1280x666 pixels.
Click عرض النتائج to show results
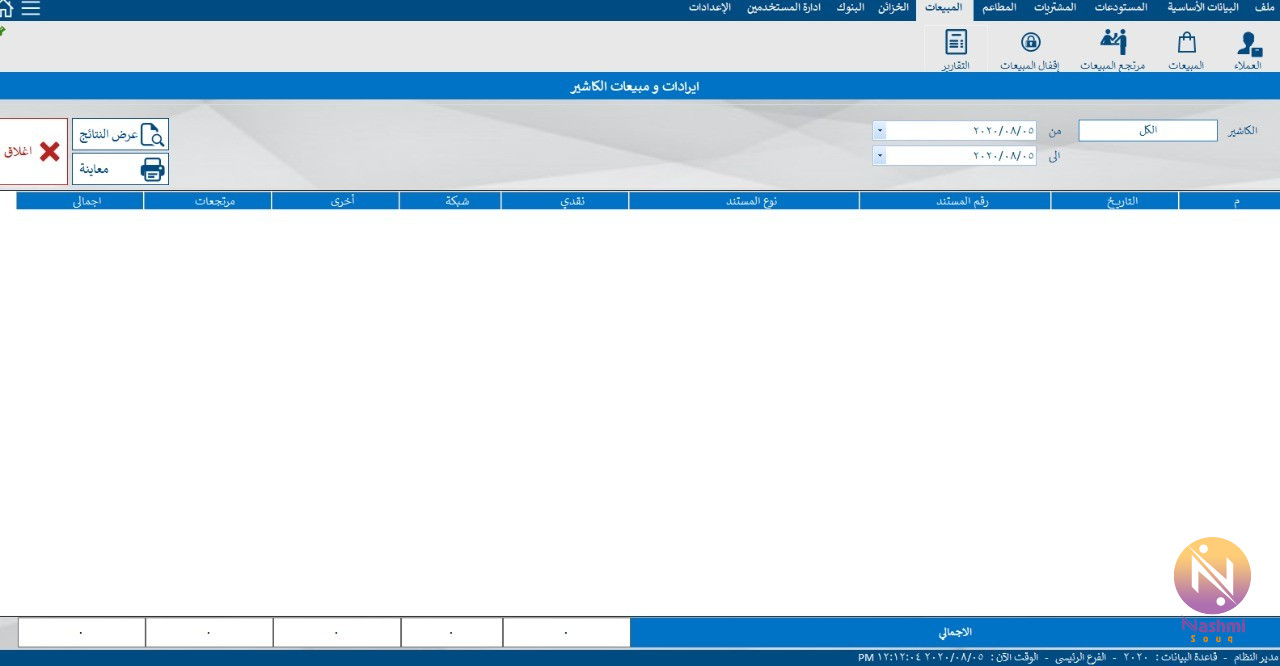click(x=121, y=135)
